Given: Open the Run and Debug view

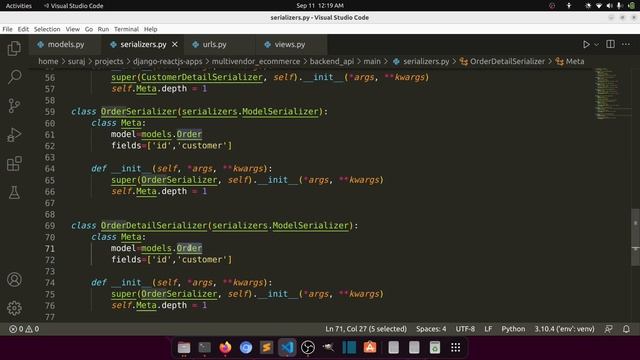Looking at the screenshot, I should coord(14,135).
